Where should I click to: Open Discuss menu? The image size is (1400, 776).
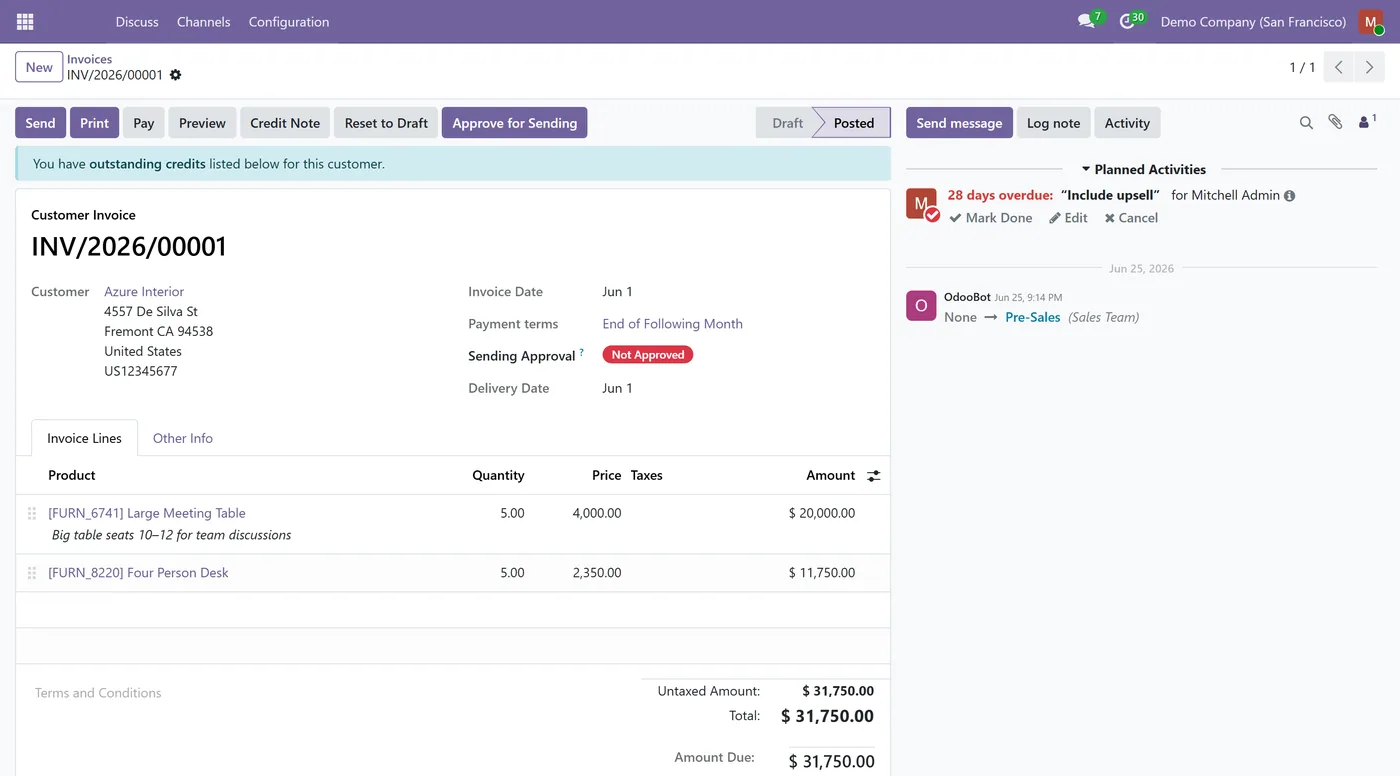137,22
